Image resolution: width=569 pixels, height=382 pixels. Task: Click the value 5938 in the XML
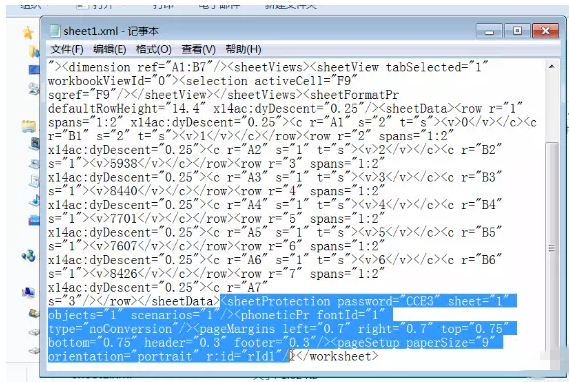[124, 164]
